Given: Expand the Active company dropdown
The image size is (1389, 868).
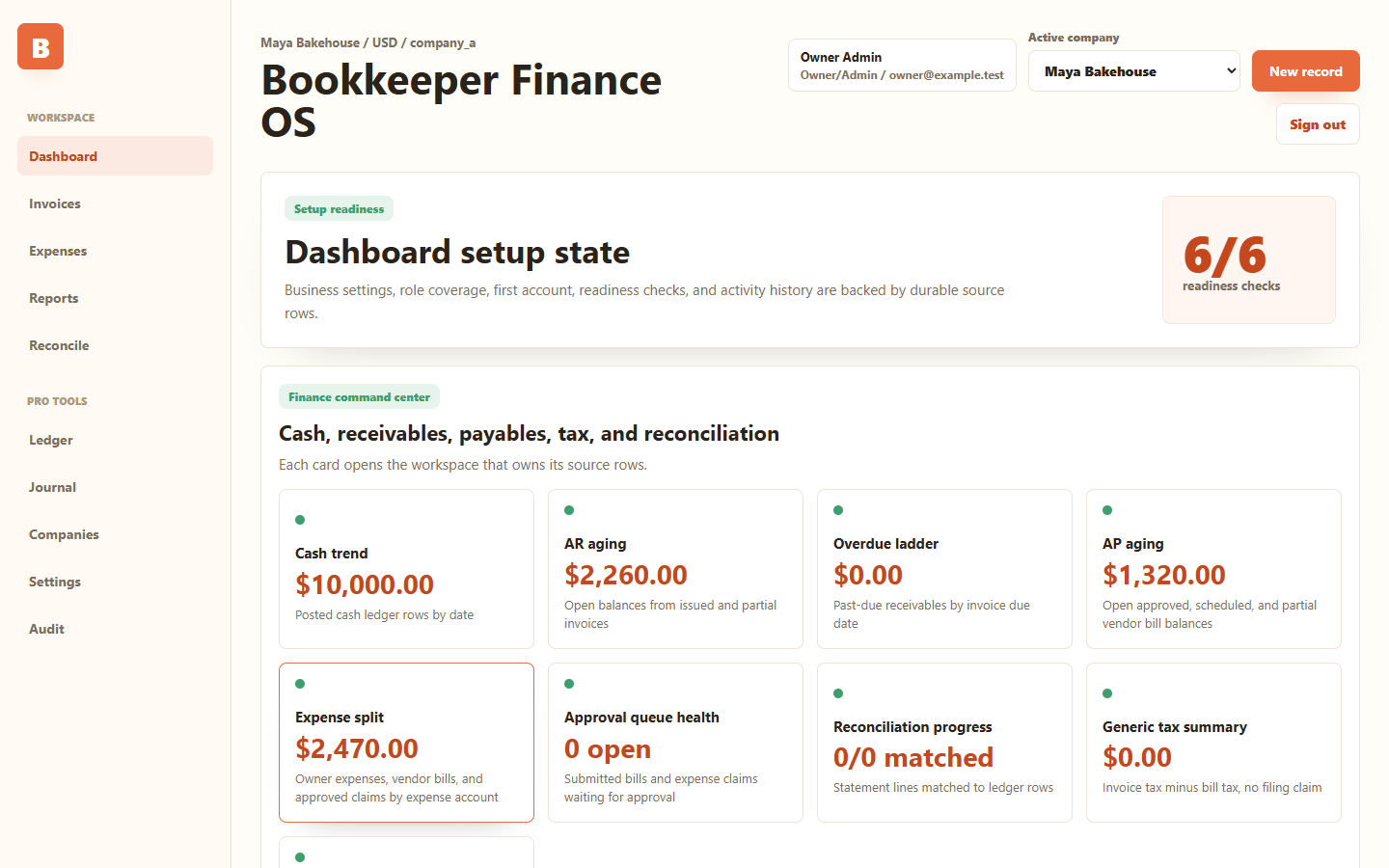Looking at the screenshot, I should coord(1134,71).
